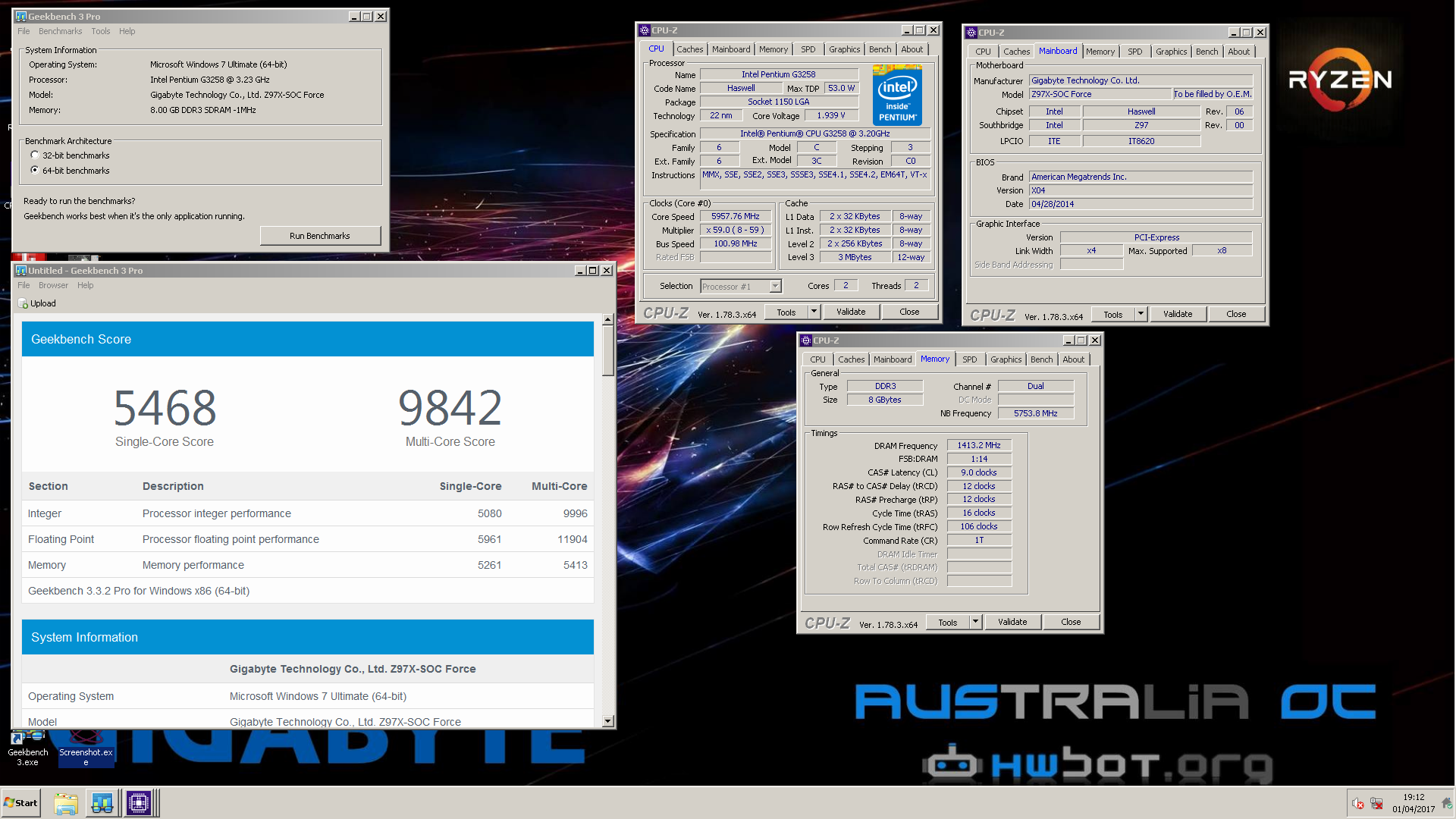The height and width of the screenshot is (819, 1456).
Task: Open Help menu in Geekbench 3 Pro
Action: point(127,31)
